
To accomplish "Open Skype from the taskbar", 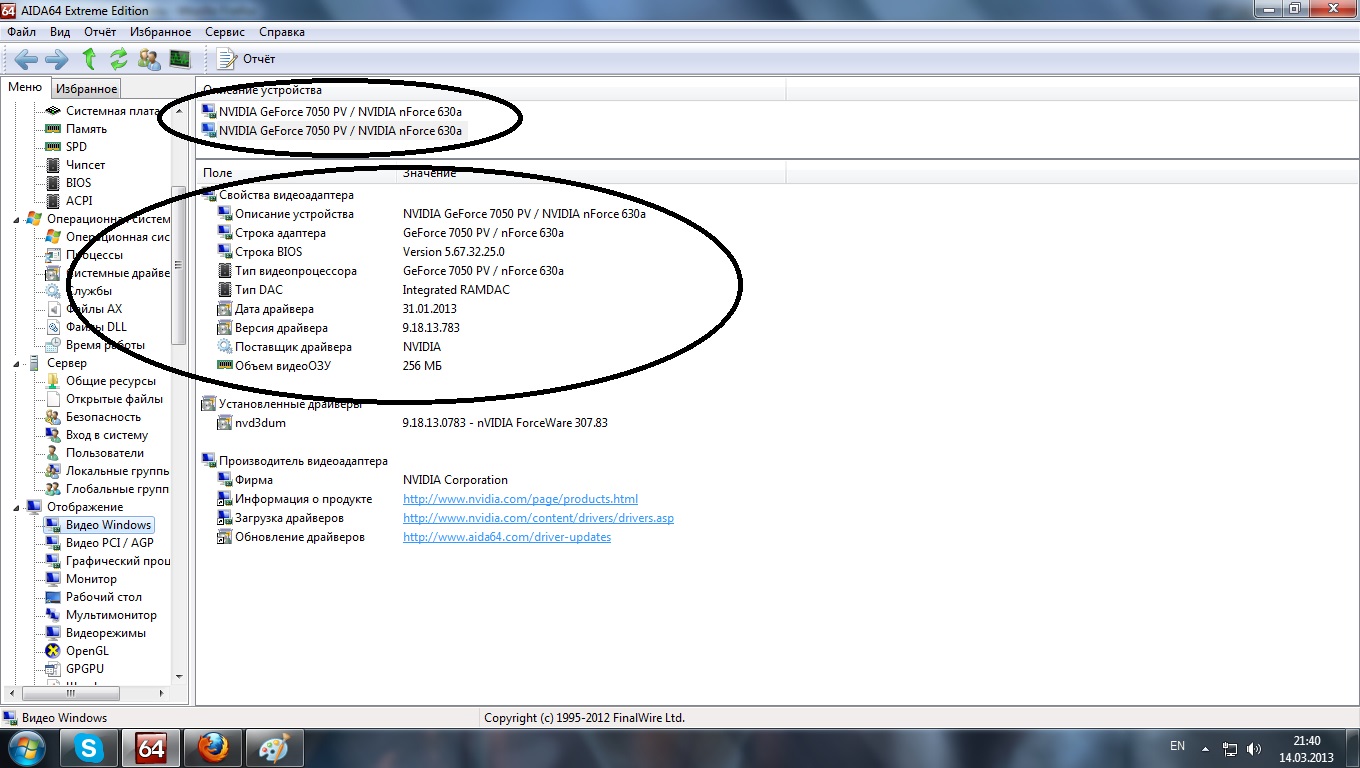I will coord(89,748).
